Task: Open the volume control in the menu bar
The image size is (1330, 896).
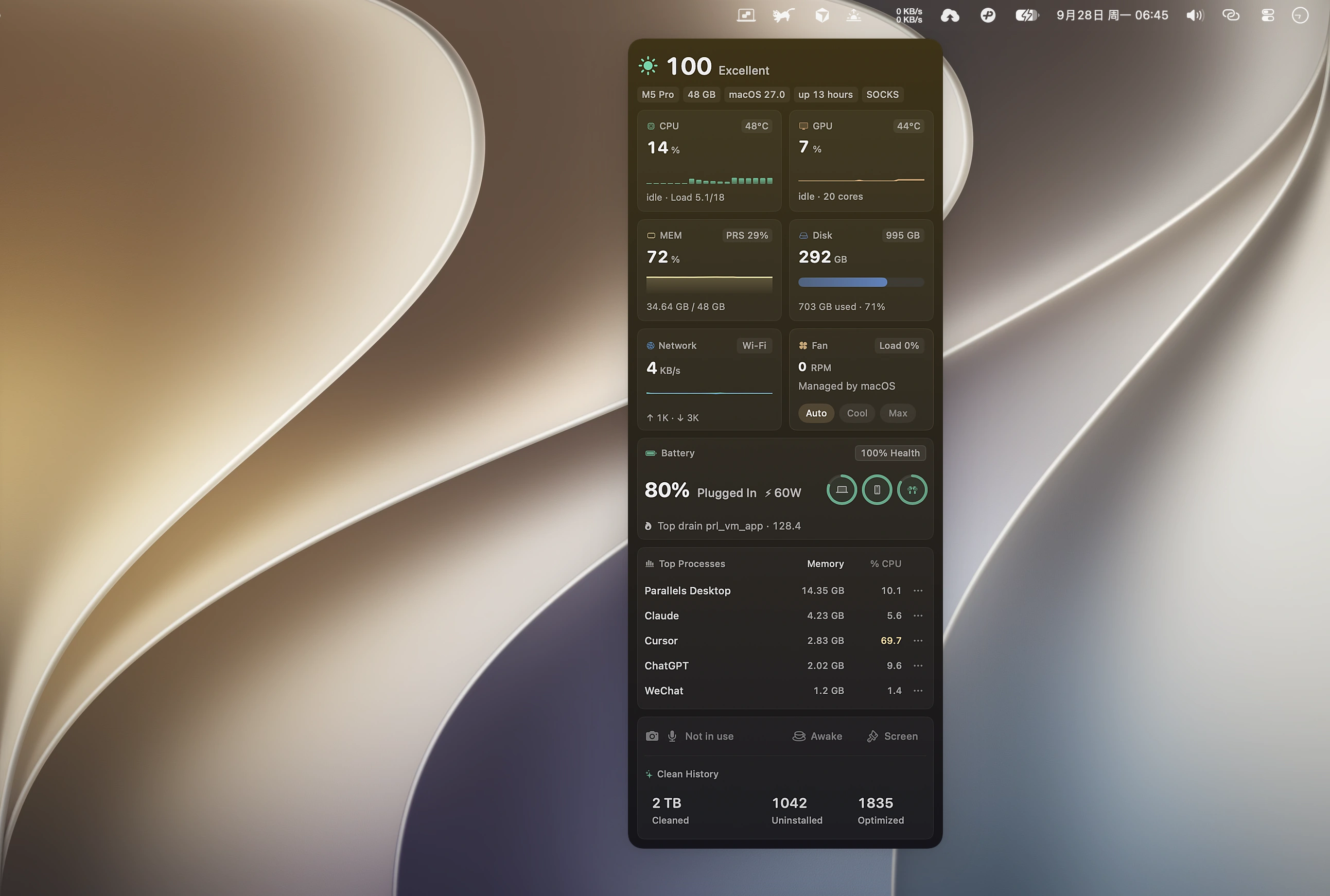Action: [1195, 15]
